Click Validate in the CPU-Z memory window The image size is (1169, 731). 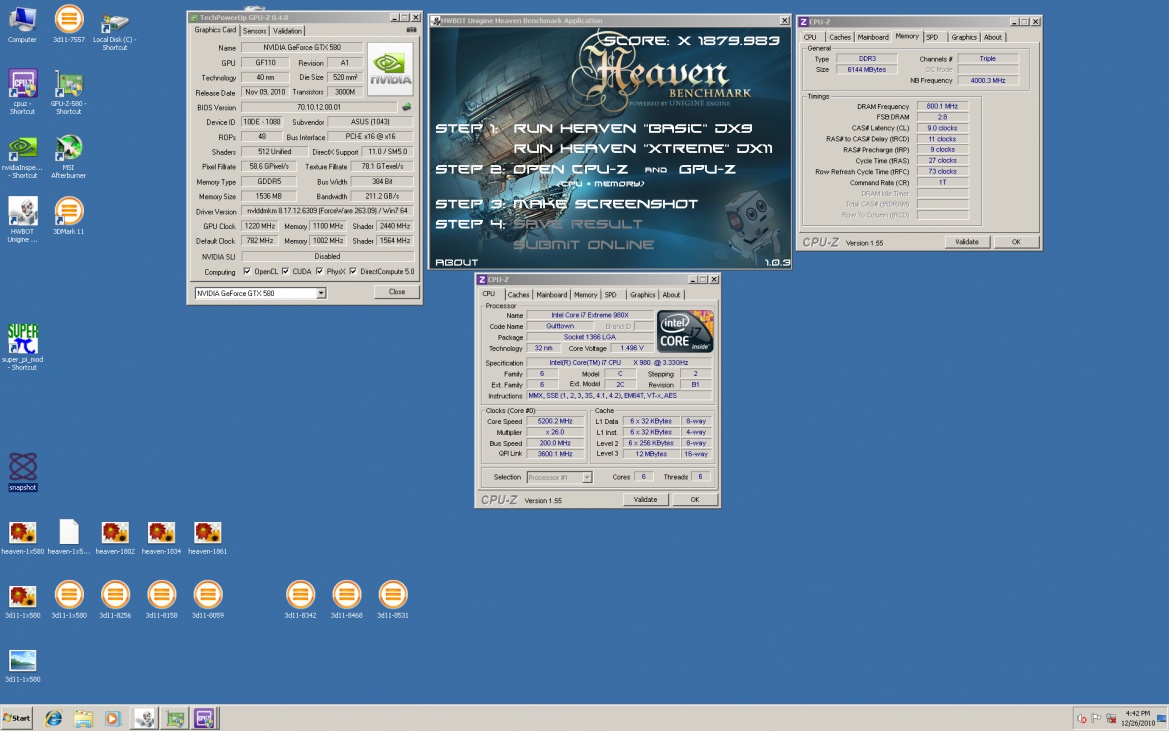[967, 242]
